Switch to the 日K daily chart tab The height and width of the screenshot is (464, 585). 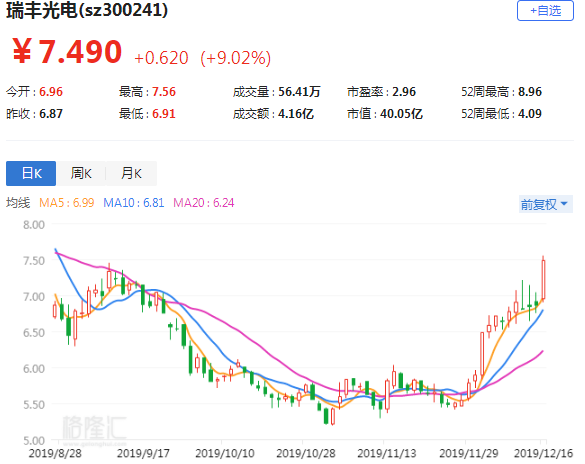tap(31, 173)
